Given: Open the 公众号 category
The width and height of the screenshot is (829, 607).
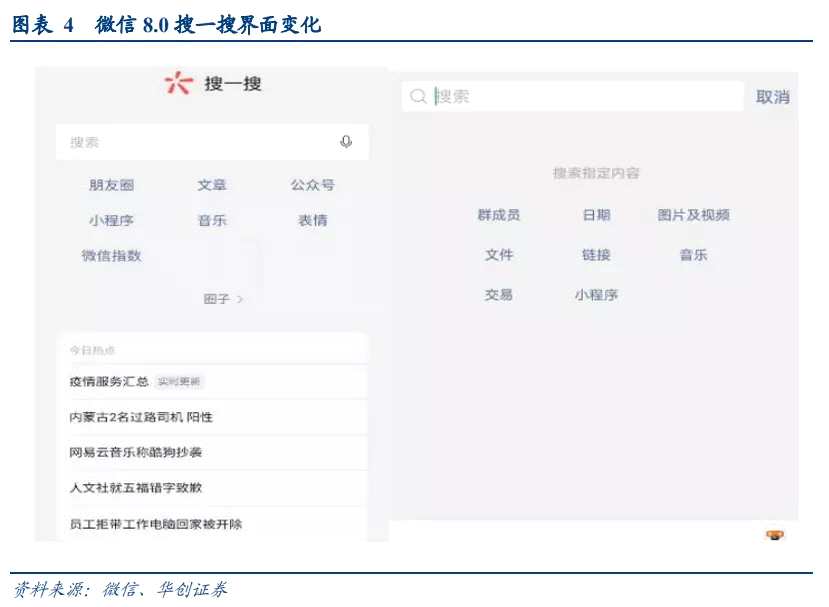Looking at the screenshot, I should [x=312, y=184].
